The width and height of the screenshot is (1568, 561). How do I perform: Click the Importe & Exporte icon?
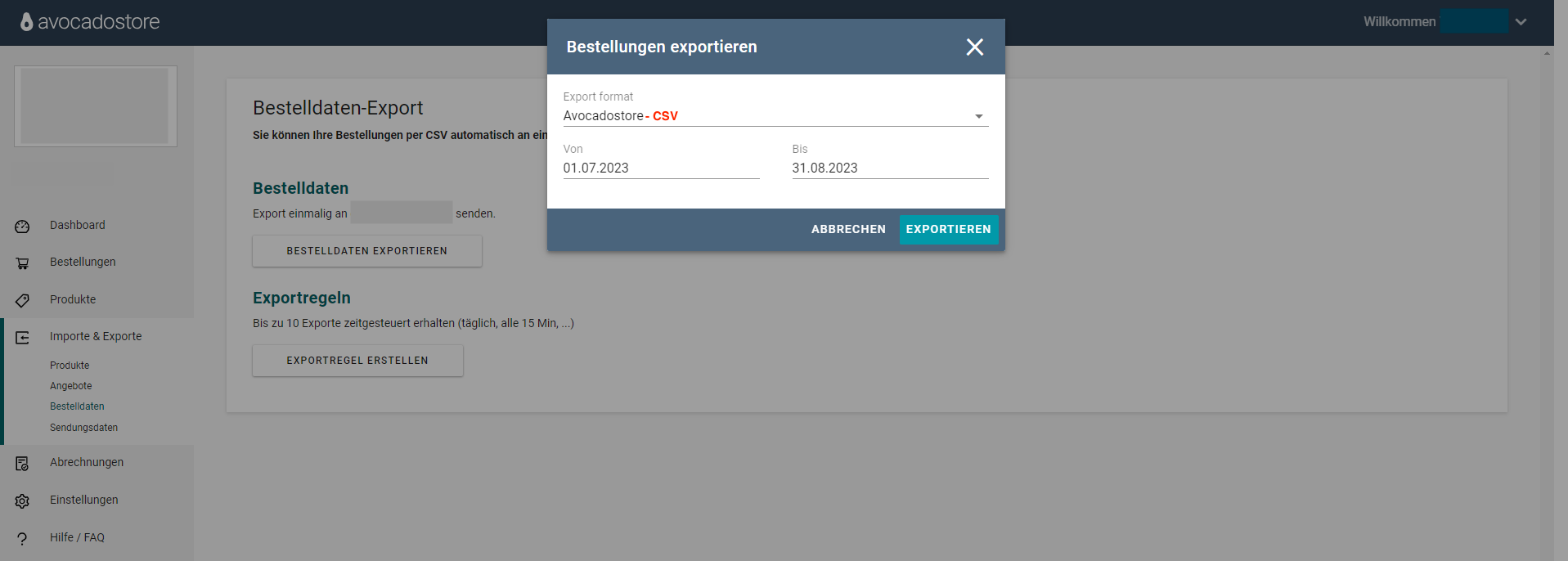[22, 338]
